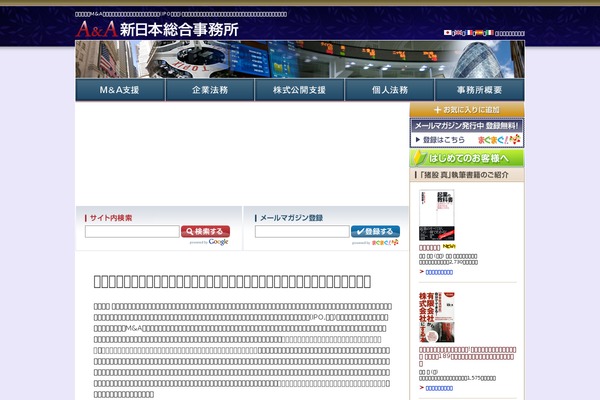The height and width of the screenshot is (400, 600).
Task: Click the Google logo under site search
Action: (x=218, y=242)
